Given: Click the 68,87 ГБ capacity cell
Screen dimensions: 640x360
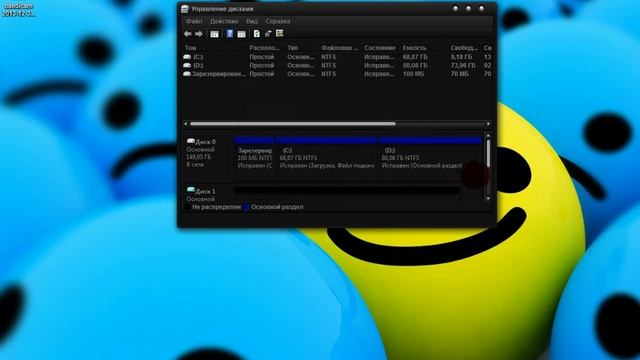Looking at the screenshot, I should tap(415, 57).
